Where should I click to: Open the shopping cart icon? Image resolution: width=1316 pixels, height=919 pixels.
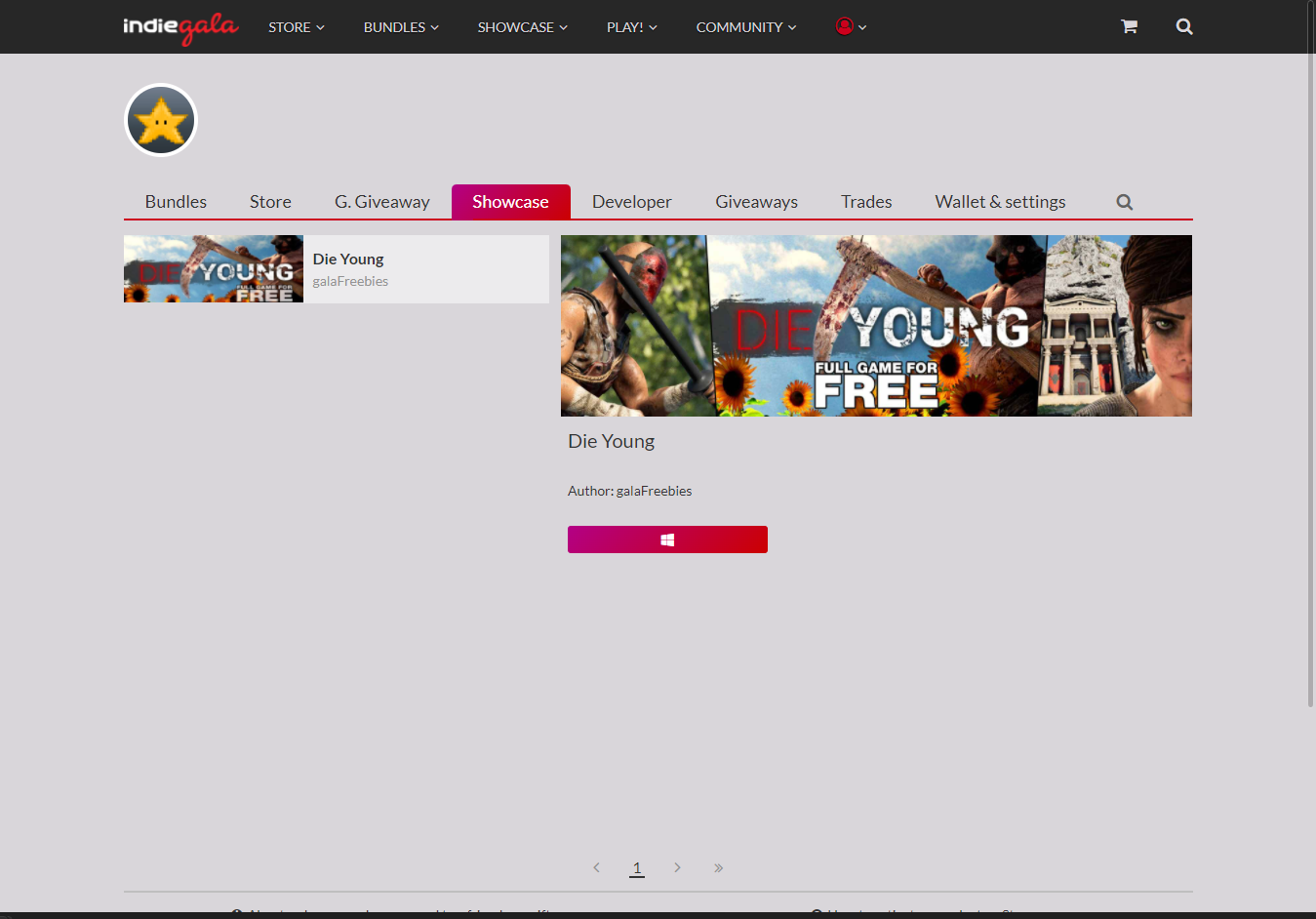point(1129,26)
